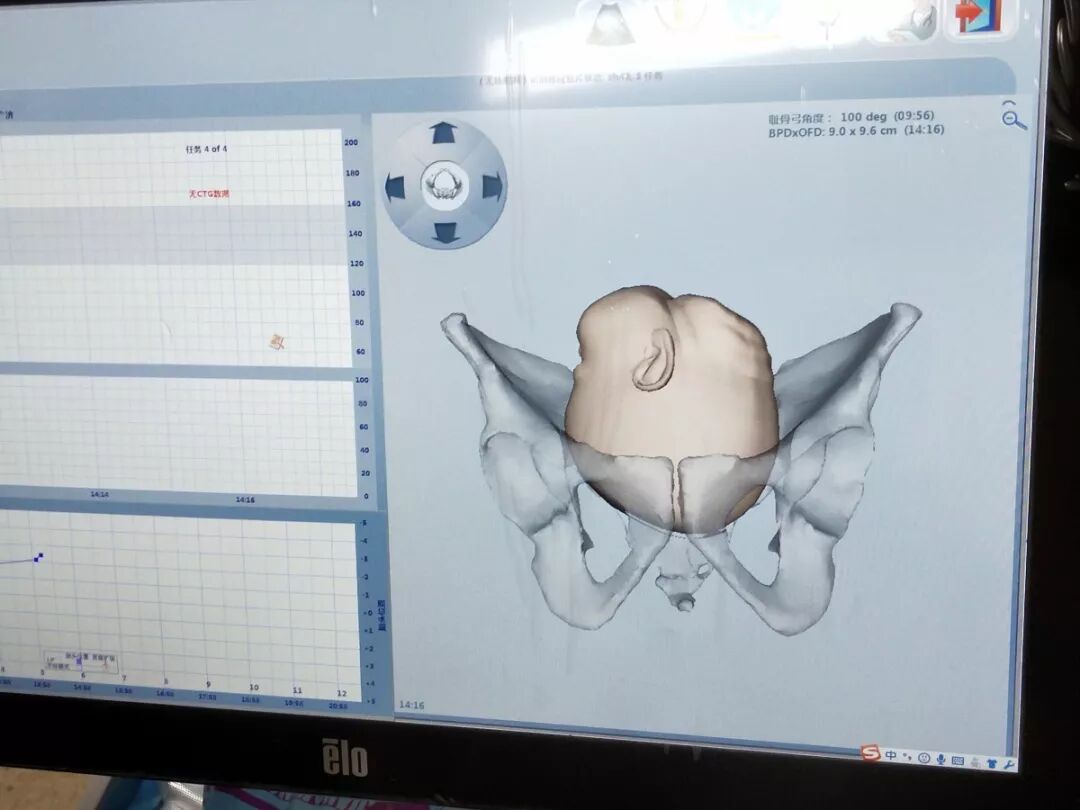Open the ultrasound fan-shaped scan icon

610,23
